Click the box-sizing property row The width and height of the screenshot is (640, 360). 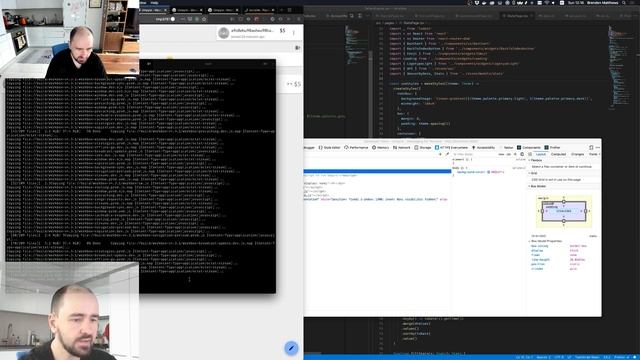coord(559,246)
